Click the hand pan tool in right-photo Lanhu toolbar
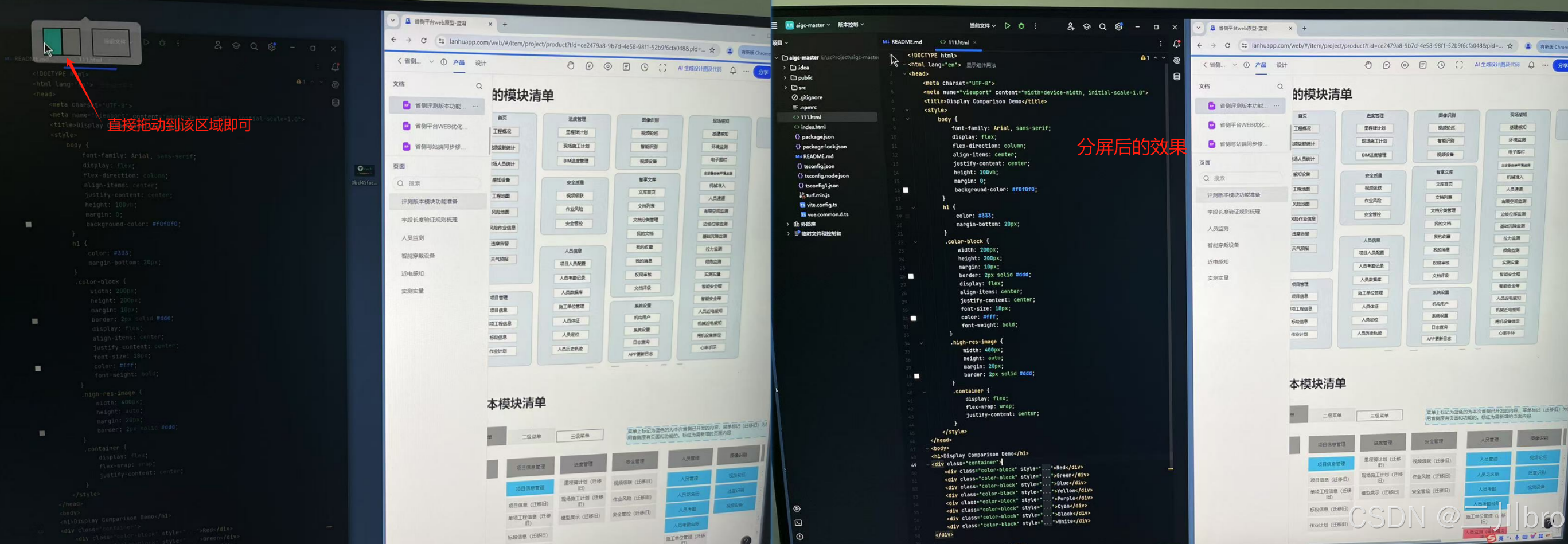This screenshot has width=1568, height=544. tap(1368, 65)
